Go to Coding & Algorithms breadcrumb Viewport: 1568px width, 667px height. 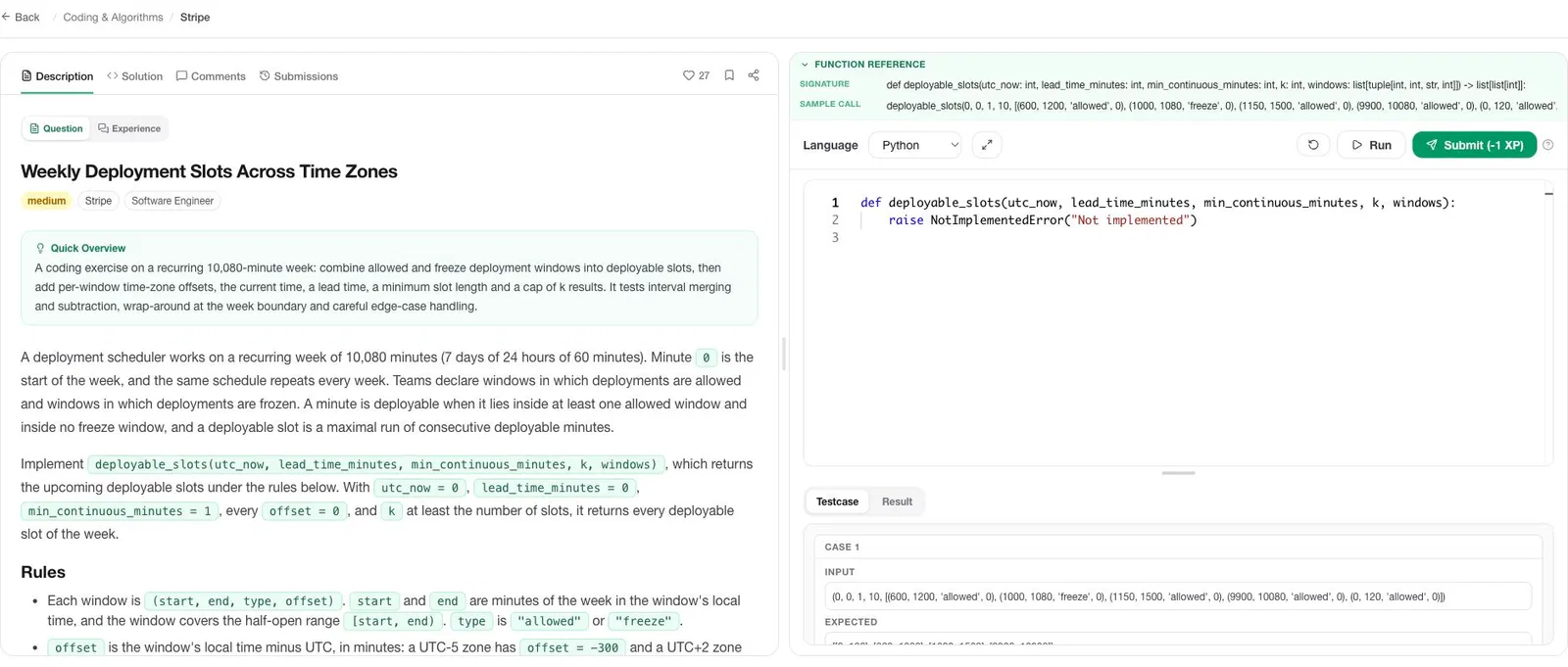(114, 18)
